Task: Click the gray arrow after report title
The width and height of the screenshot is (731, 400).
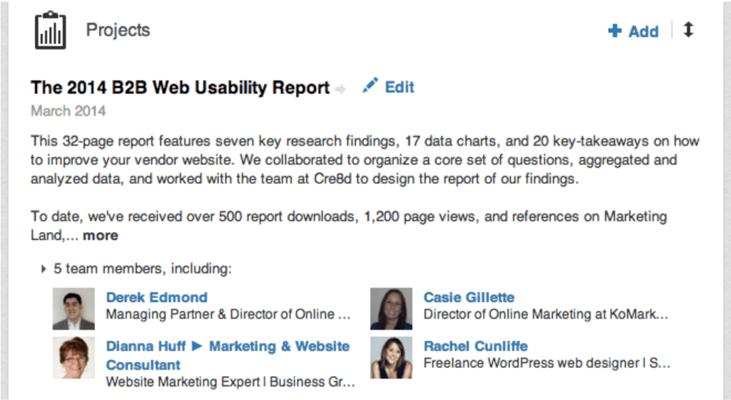Action: [340, 89]
